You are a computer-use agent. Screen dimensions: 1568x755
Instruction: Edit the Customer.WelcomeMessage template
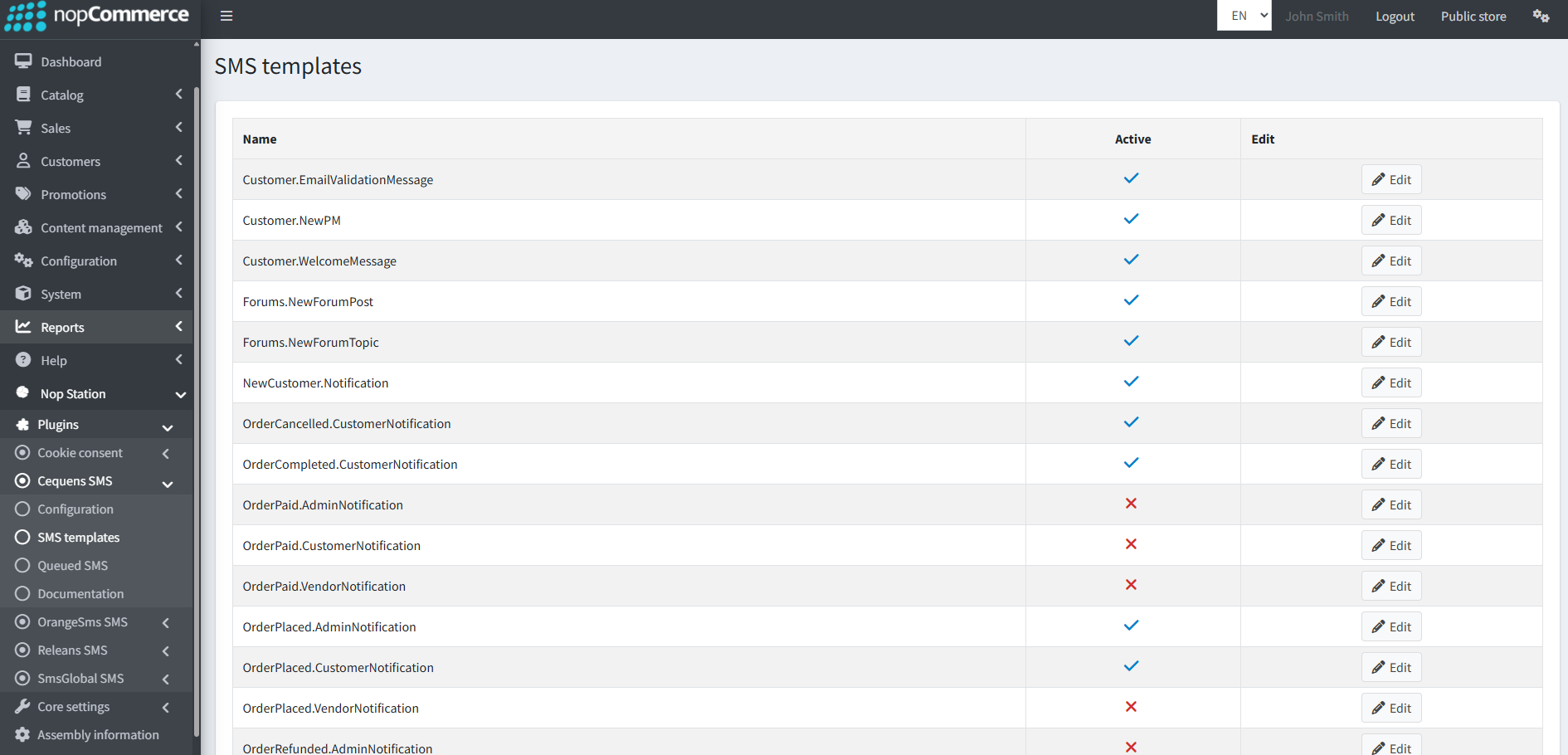click(x=1391, y=261)
